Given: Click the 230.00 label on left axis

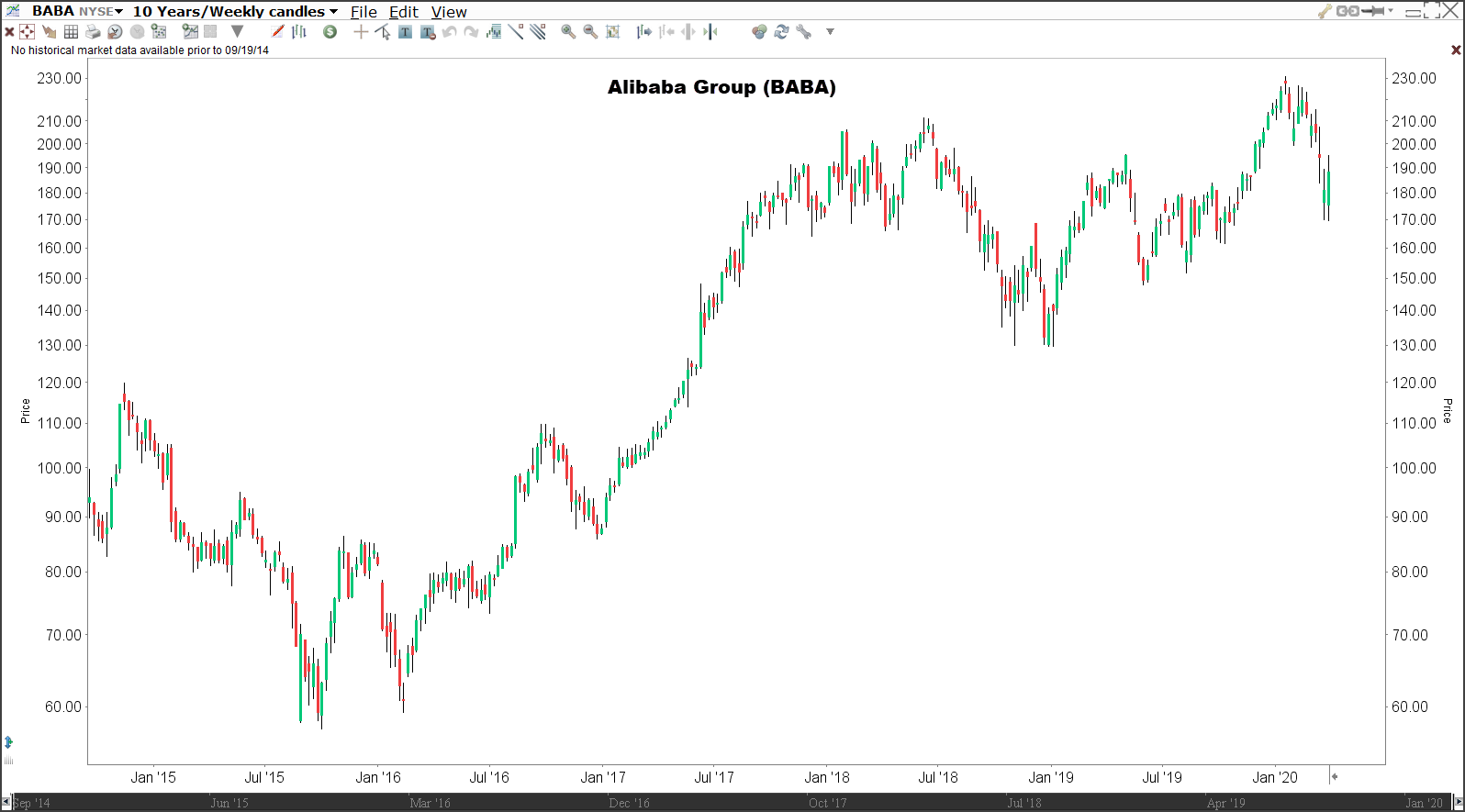Looking at the screenshot, I should [x=59, y=78].
